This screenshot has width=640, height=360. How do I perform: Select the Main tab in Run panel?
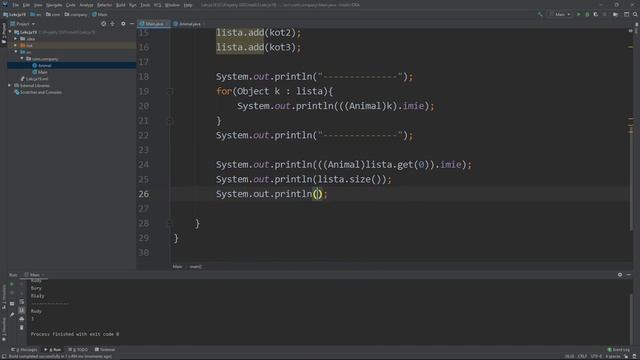34,275
